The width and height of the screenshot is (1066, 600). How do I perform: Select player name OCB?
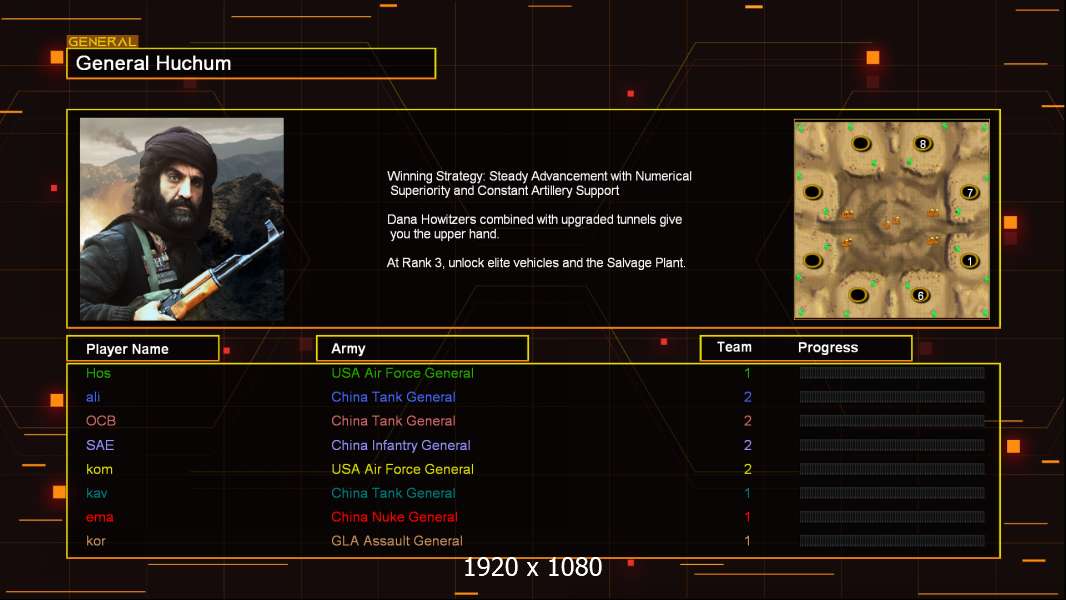tap(101, 421)
